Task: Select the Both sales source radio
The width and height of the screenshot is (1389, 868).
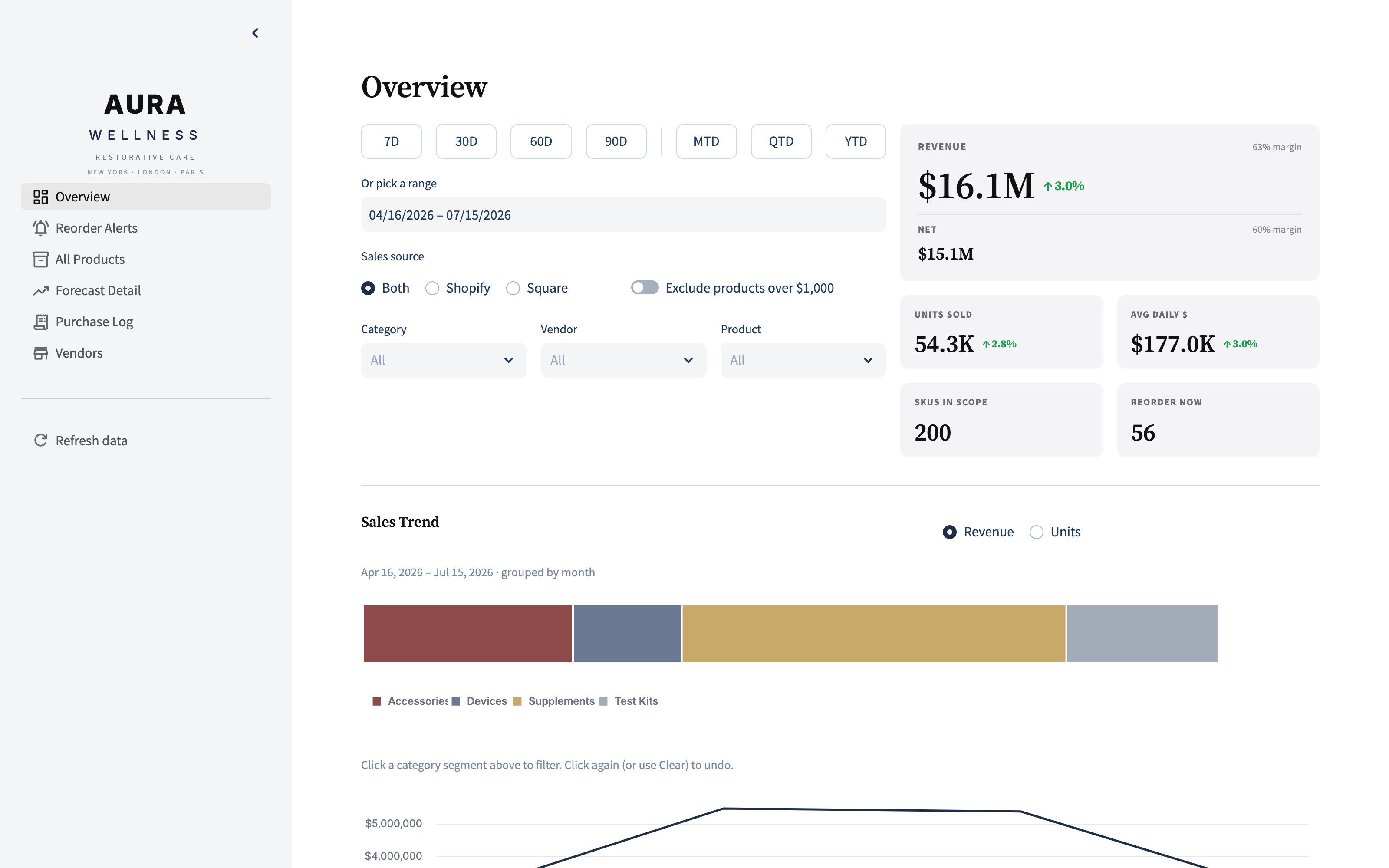Action: click(368, 288)
